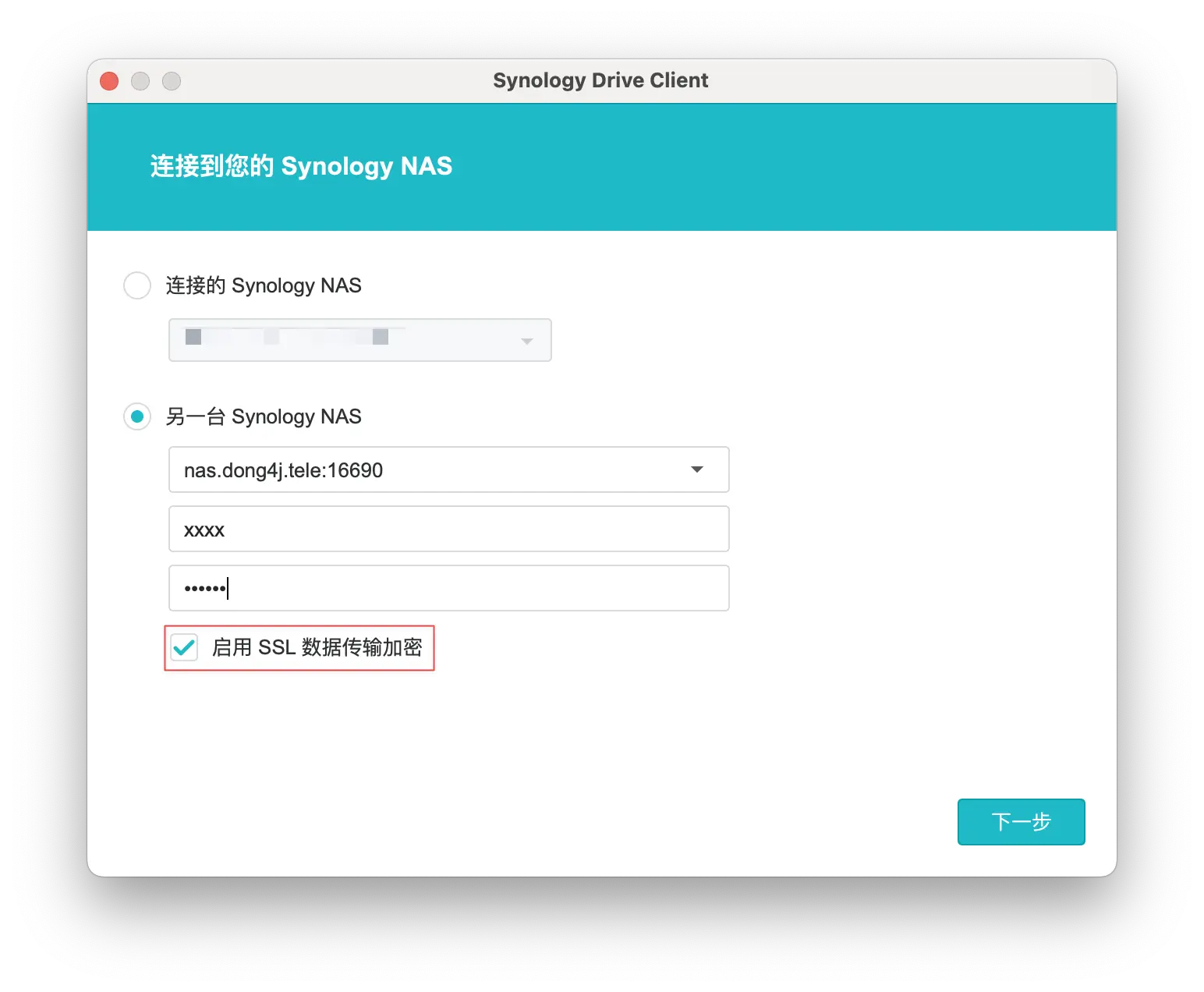Expand the connected NAS list via its gray arrow
Viewport: 1204px width, 992px height.
click(x=527, y=341)
